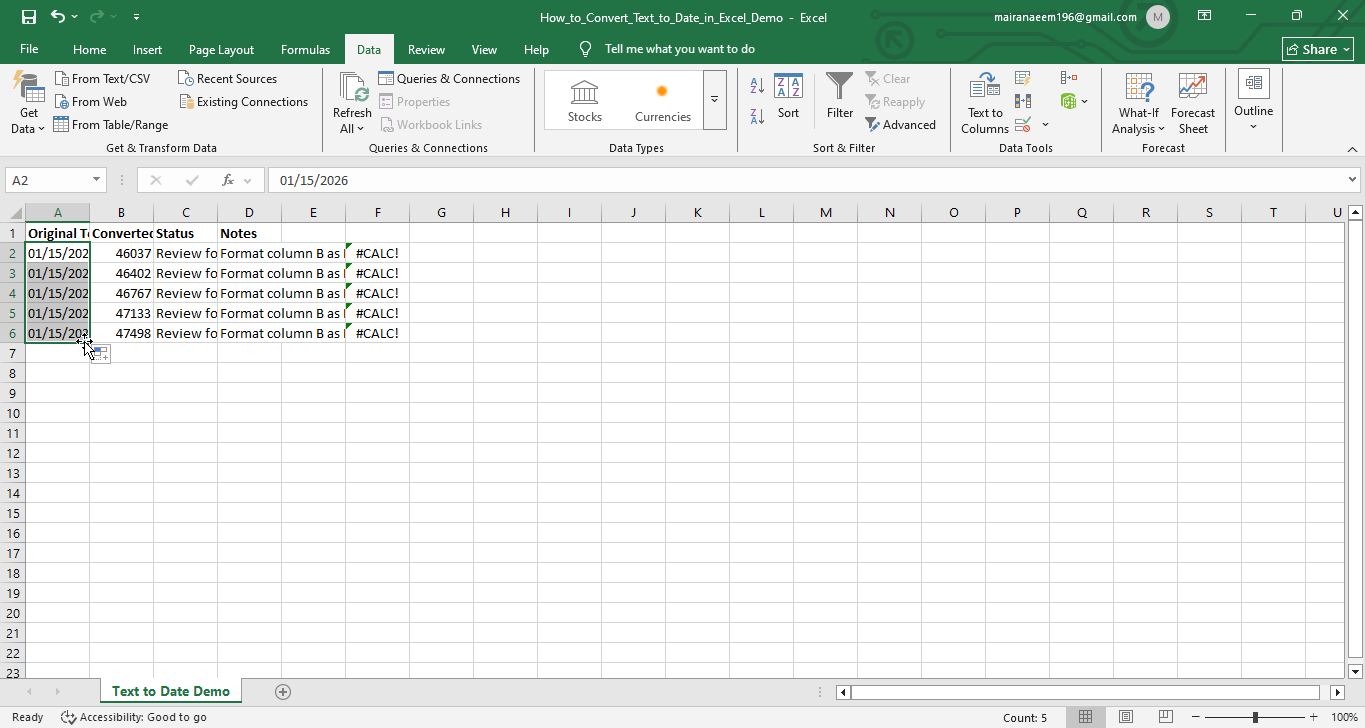Open the Auto Fill Options button

[100, 354]
